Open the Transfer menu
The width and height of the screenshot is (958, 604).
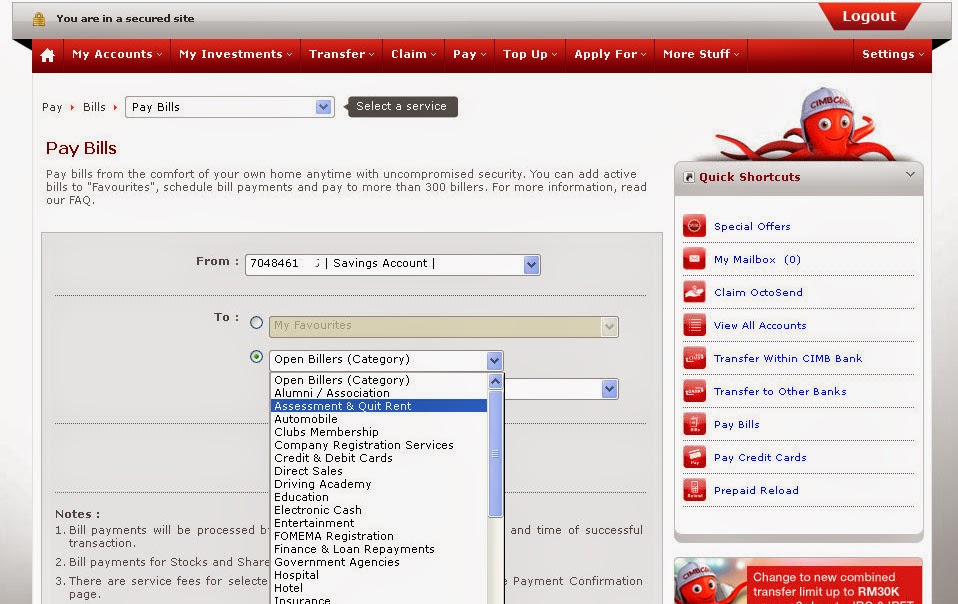[342, 54]
